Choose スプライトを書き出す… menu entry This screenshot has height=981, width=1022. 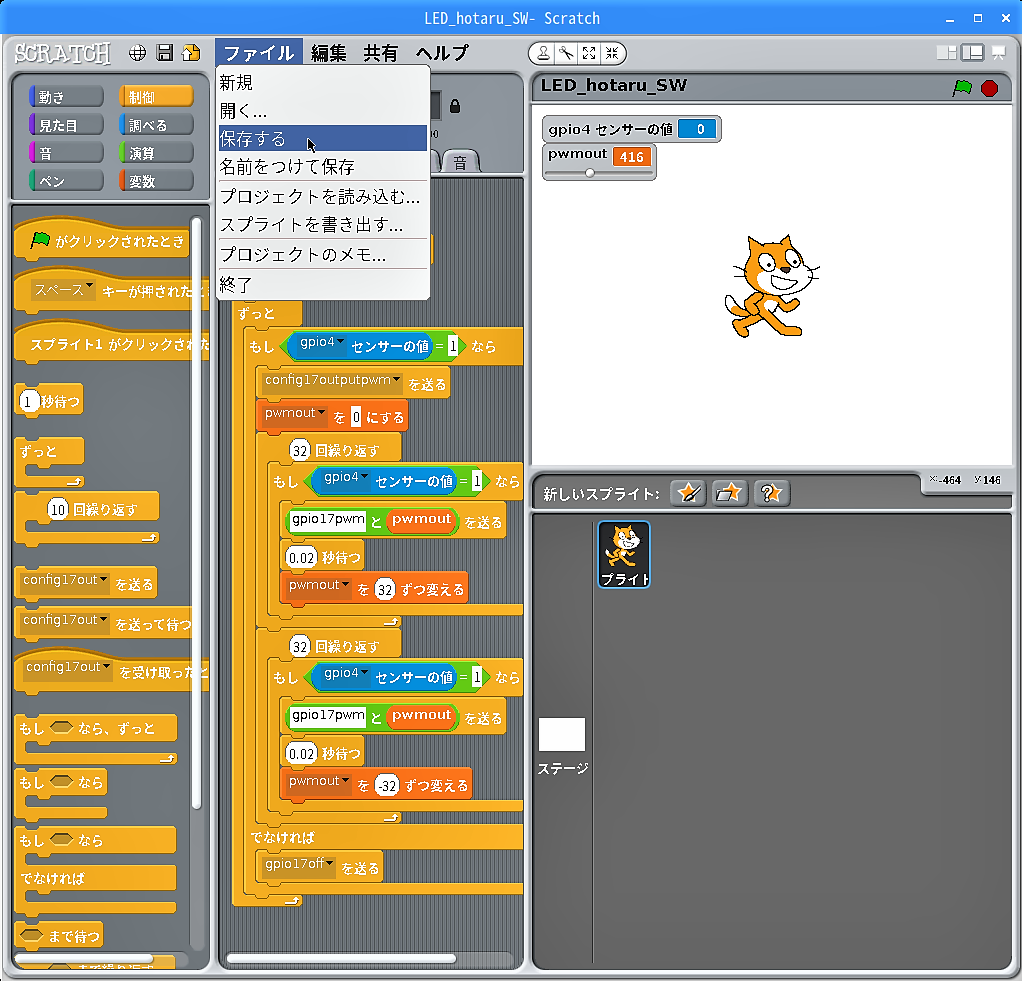(323, 224)
